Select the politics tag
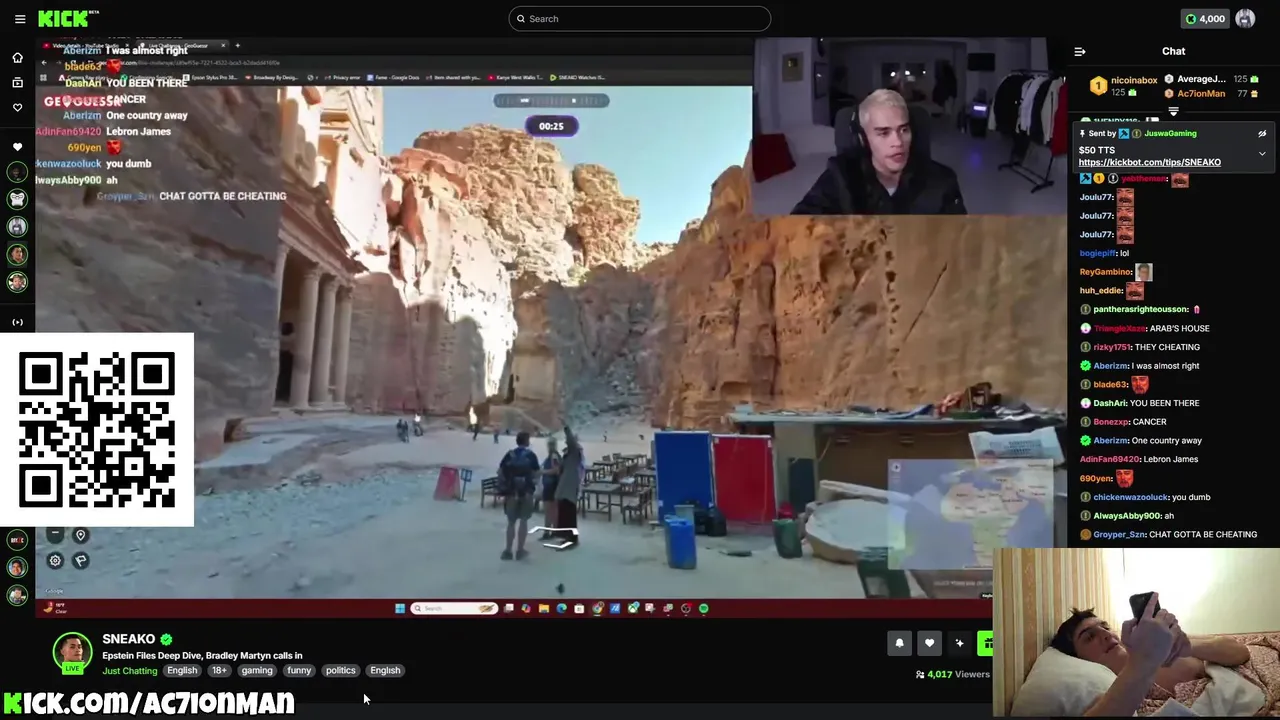 [x=340, y=670]
